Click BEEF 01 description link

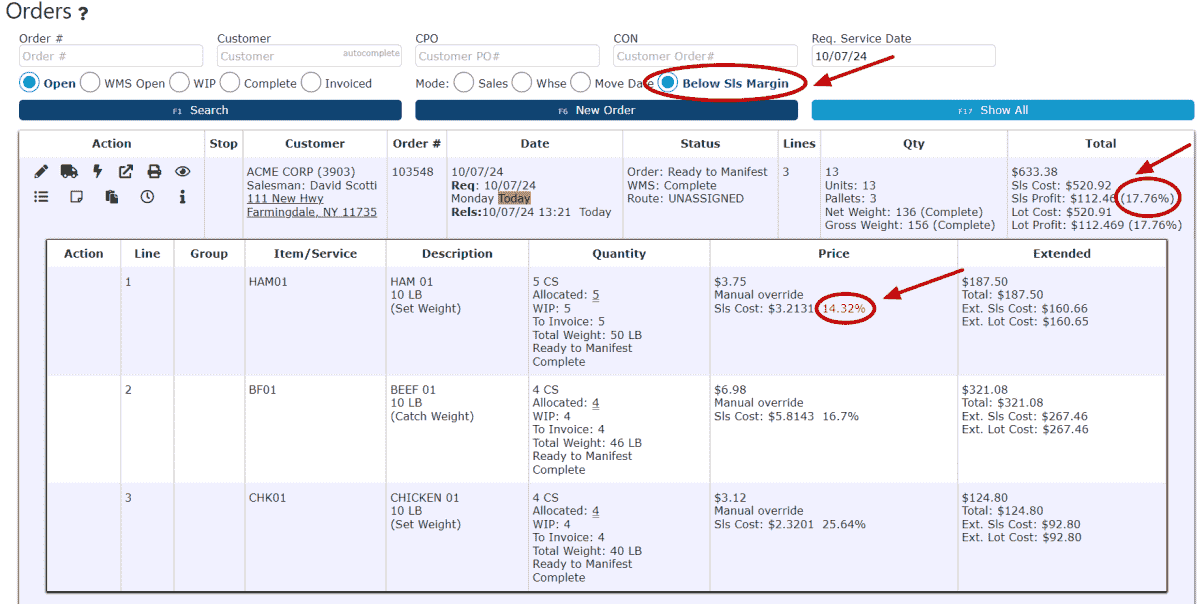(x=413, y=390)
